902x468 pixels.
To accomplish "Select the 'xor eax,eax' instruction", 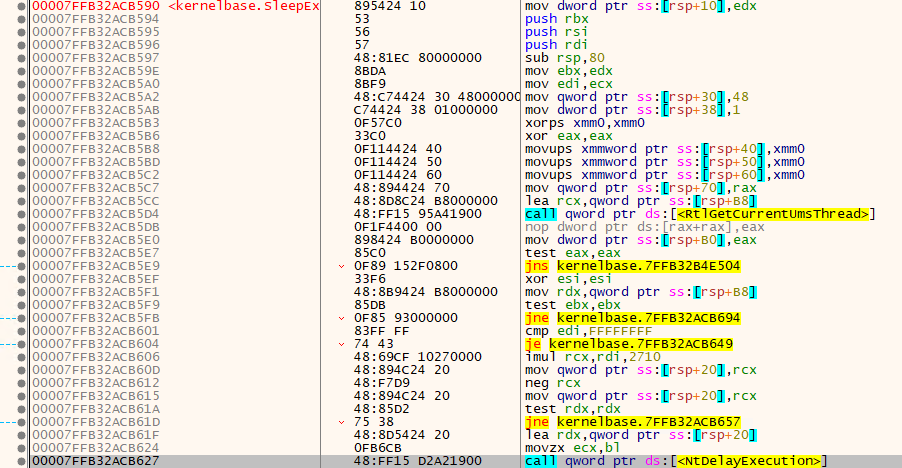I will click(x=569, y=136).
